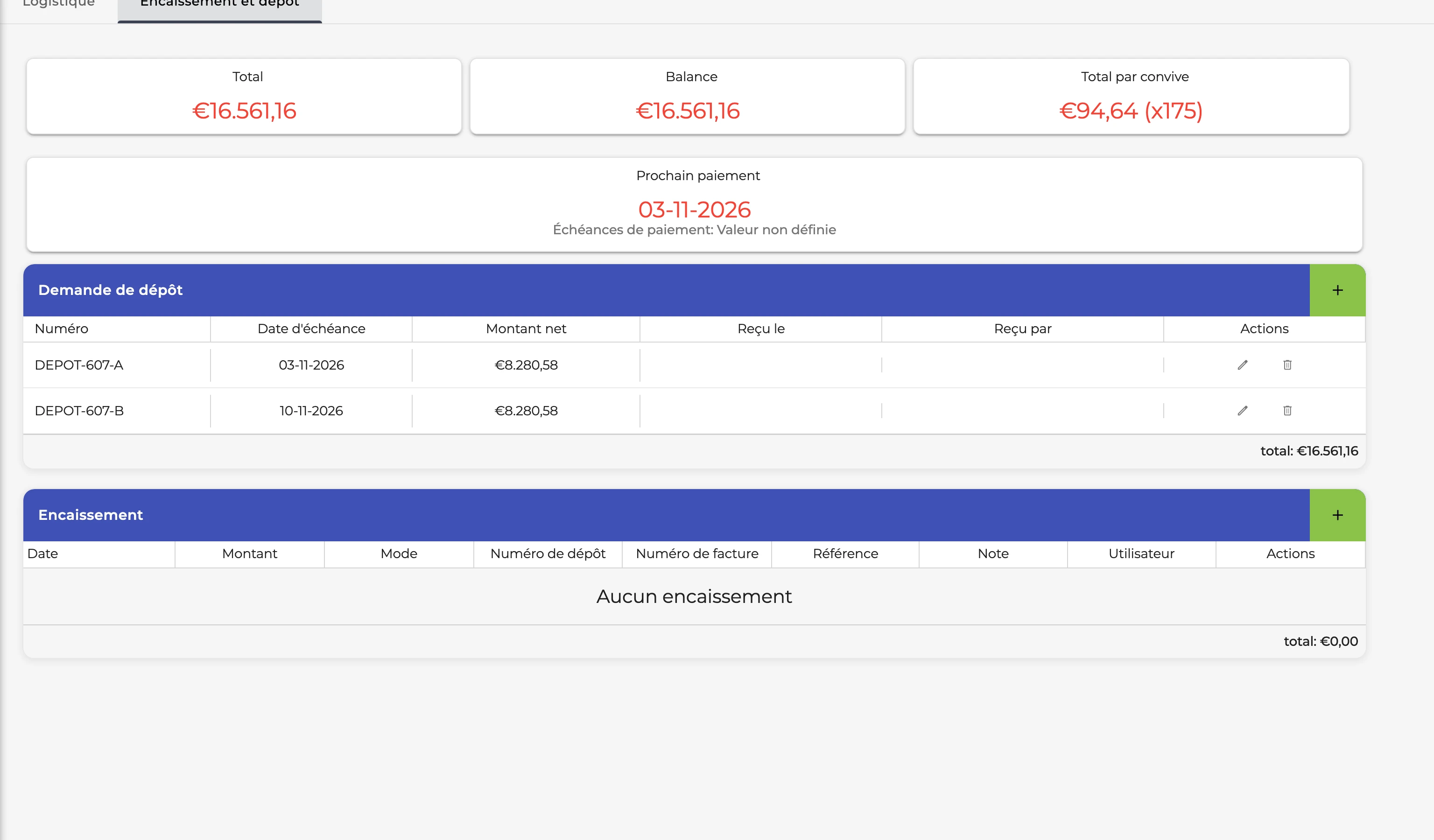
Task: Click the Référence column header
Action: tap(845, 554)
